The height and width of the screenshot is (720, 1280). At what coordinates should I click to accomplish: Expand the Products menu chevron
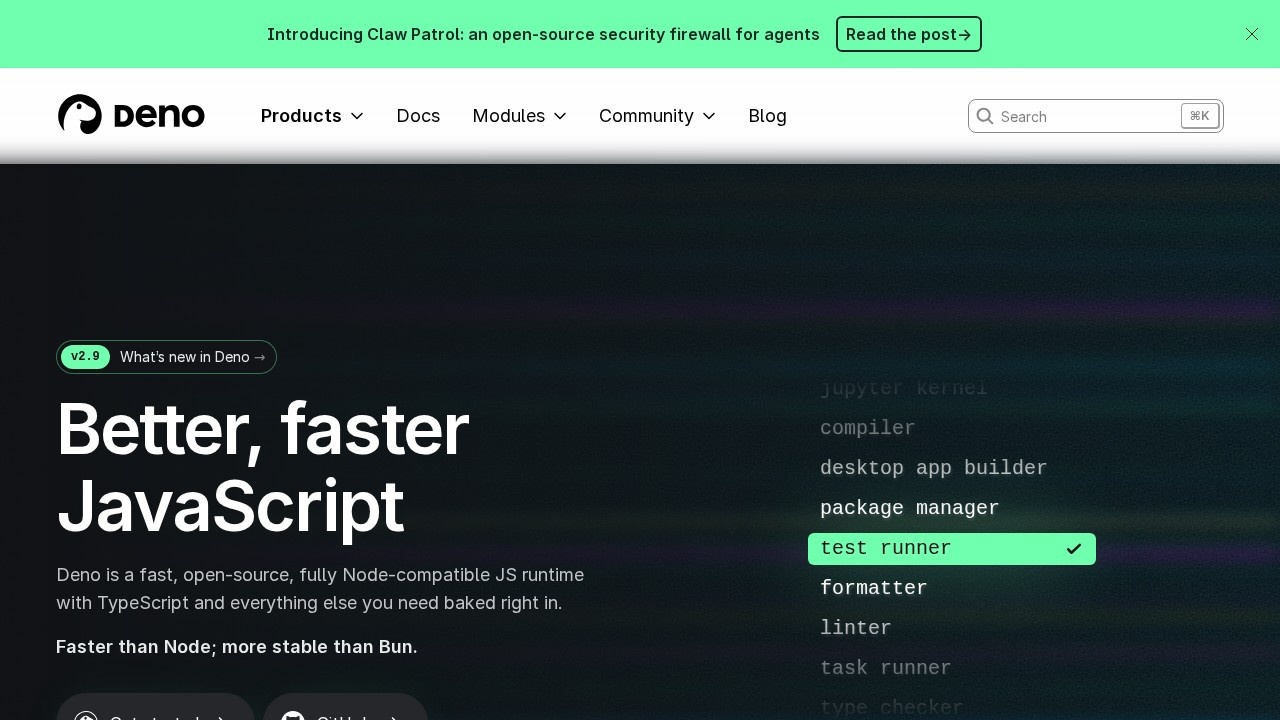357,116
